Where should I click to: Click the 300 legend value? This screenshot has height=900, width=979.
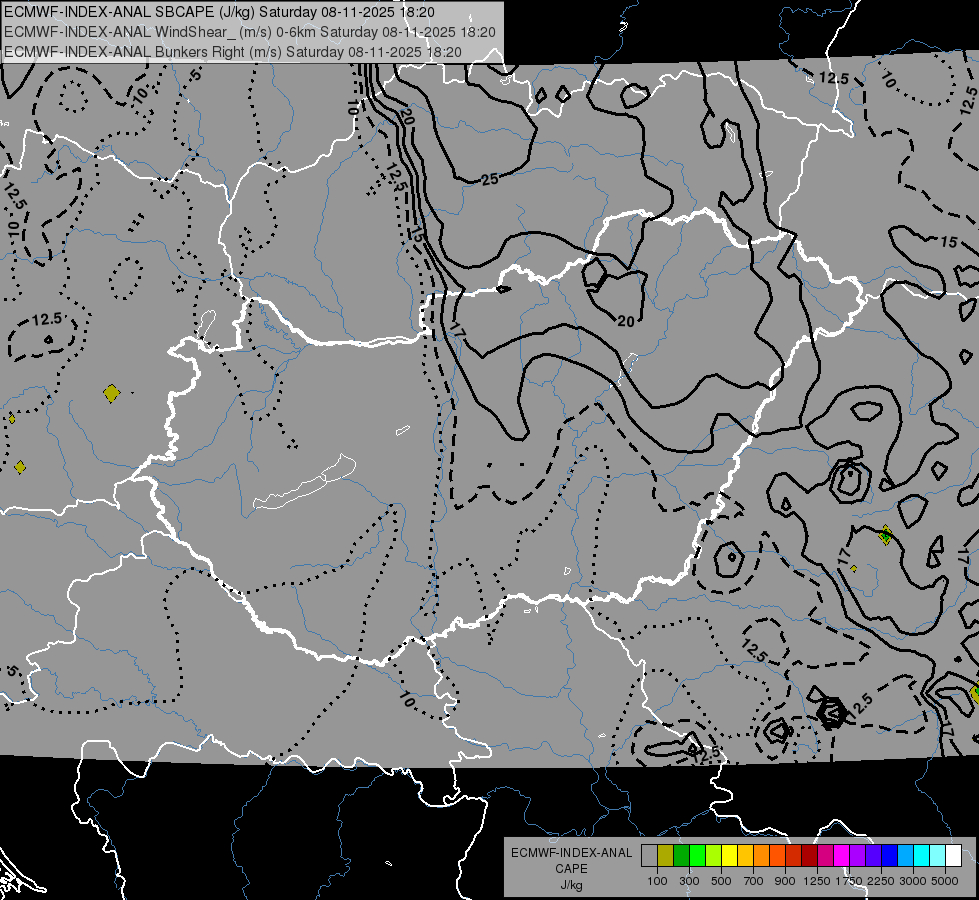pos(689,881)
